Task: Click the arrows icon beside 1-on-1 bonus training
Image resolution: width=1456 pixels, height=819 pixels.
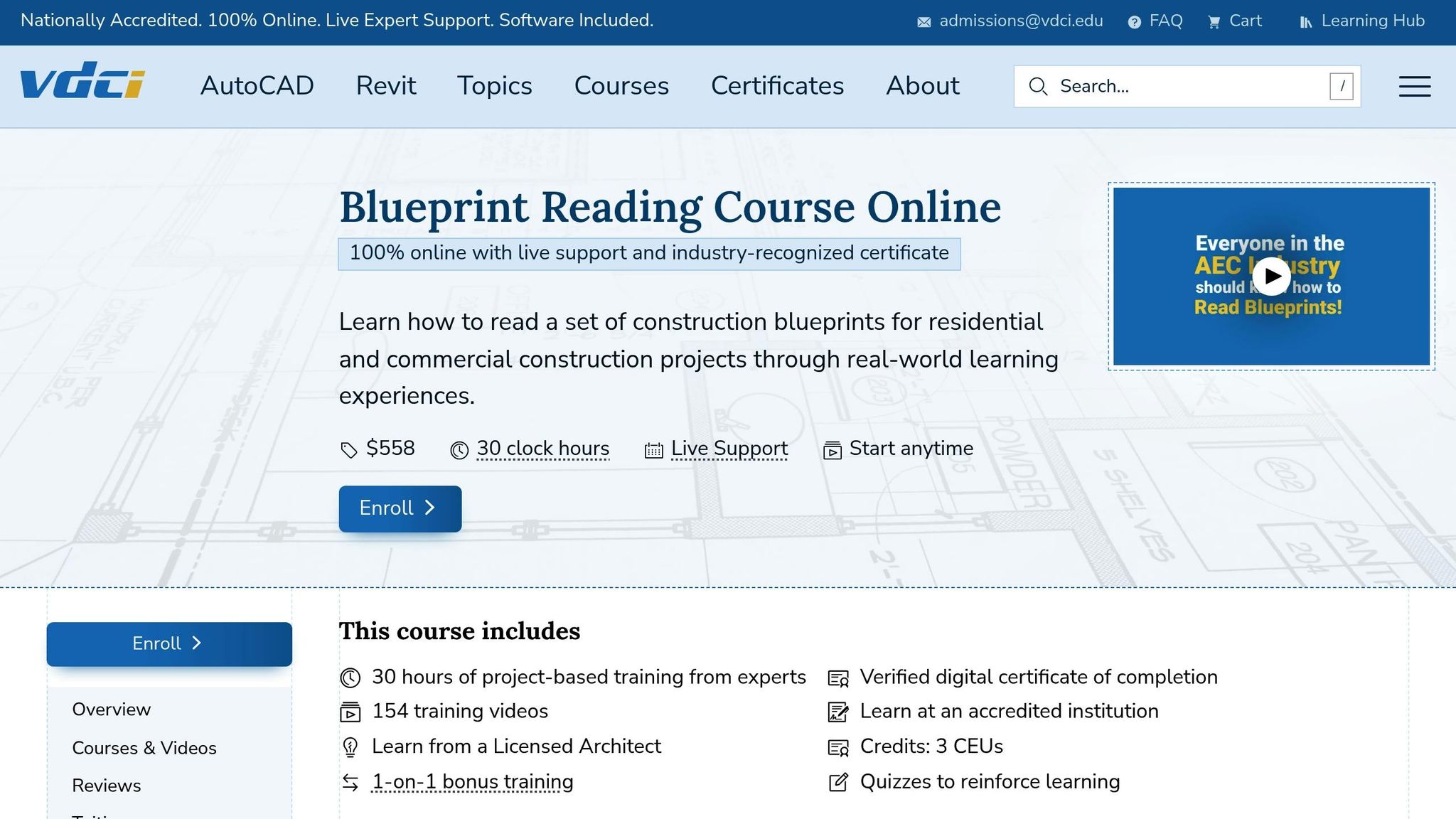Action: point(350,782)
